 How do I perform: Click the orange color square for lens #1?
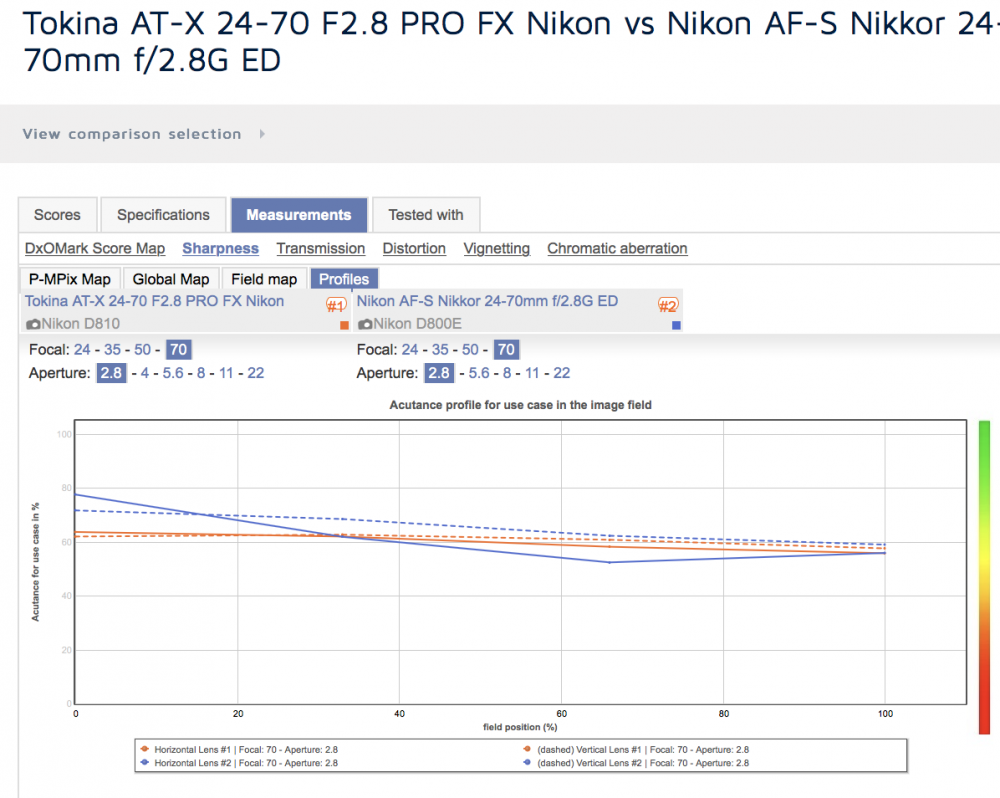coord(344,325)
